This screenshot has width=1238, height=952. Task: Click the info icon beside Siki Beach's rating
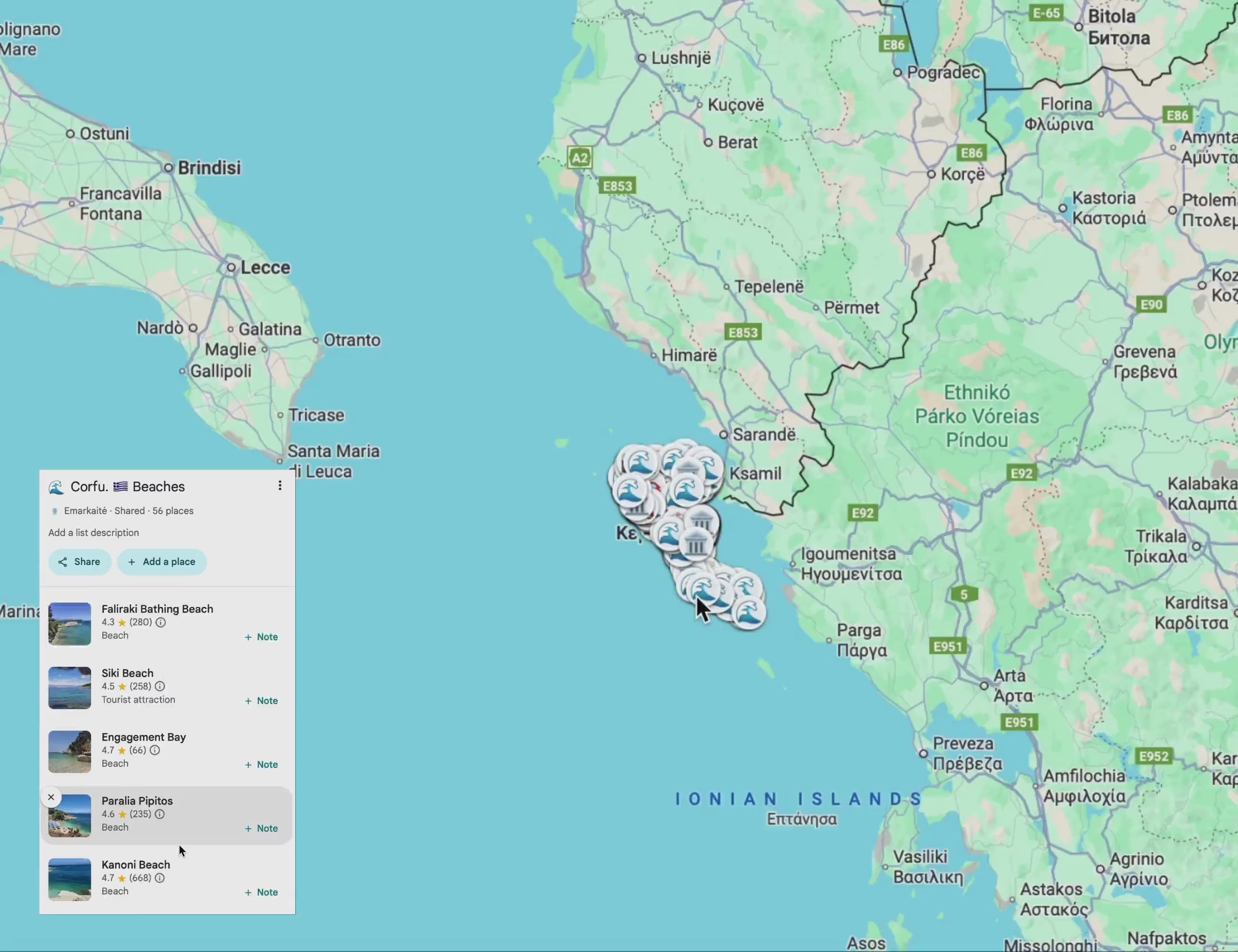tap(160, 686)
